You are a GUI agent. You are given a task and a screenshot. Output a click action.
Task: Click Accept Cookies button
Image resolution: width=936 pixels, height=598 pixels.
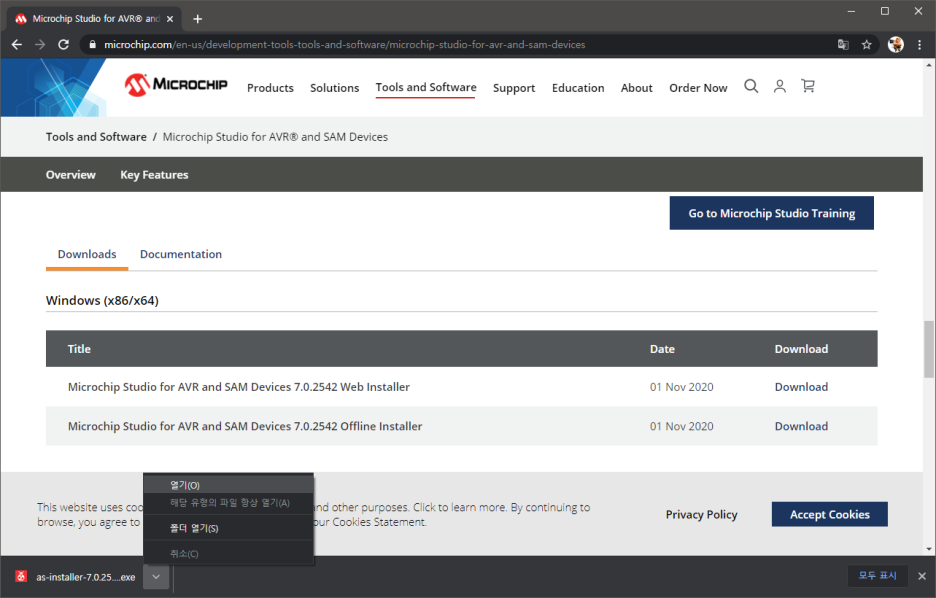(x=829, y=514)
